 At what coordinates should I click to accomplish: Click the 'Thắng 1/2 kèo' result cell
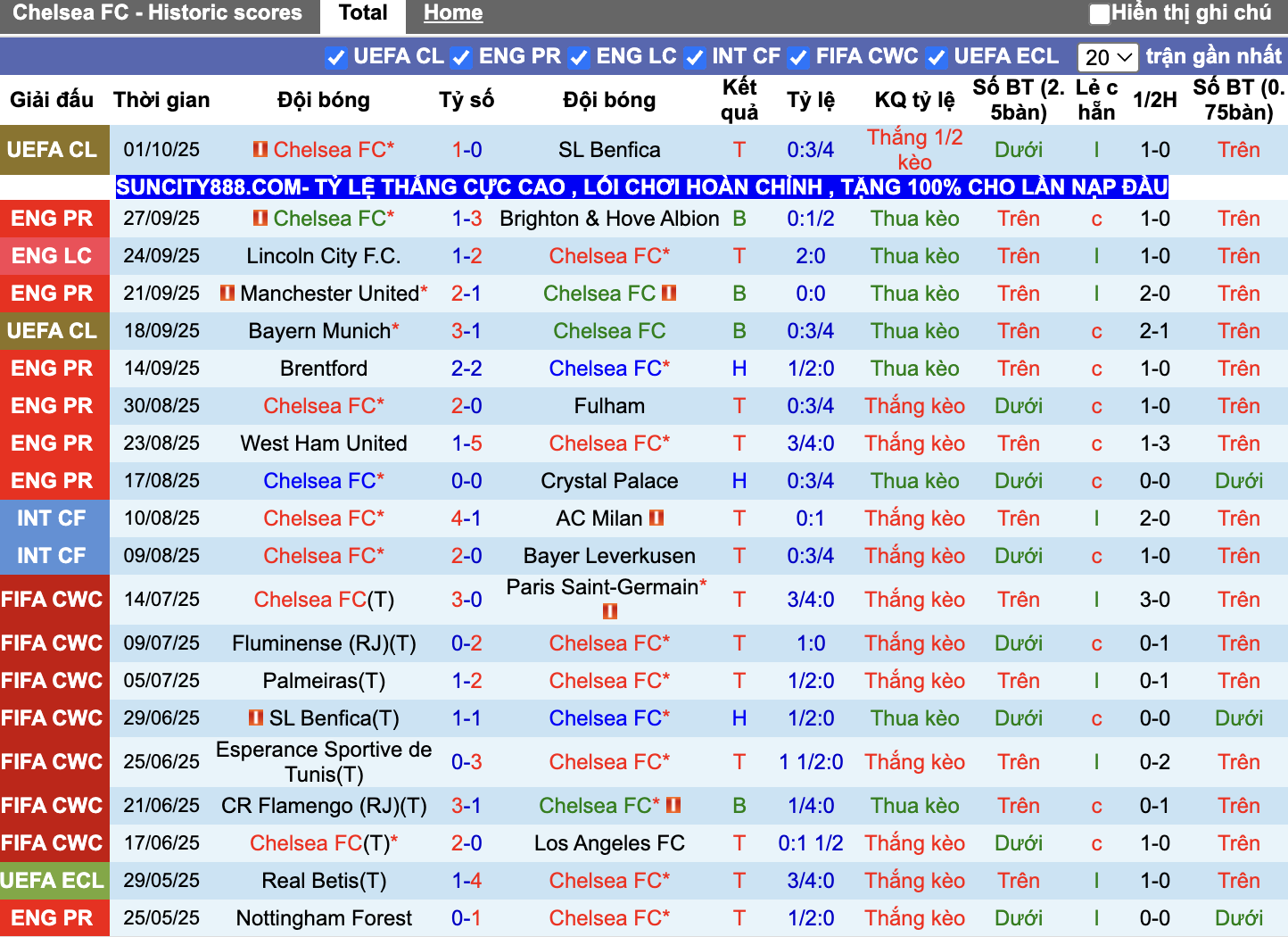pyautogui.click(x=915, y=150)
